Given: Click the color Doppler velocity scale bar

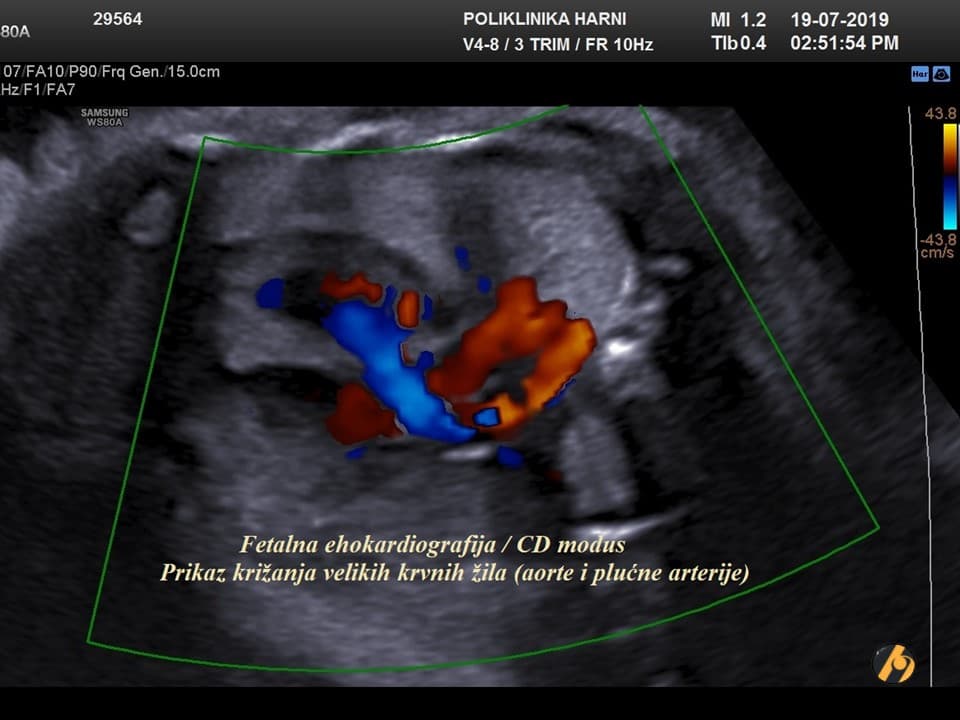Looking at the screenshot, I should pos(949,177).
